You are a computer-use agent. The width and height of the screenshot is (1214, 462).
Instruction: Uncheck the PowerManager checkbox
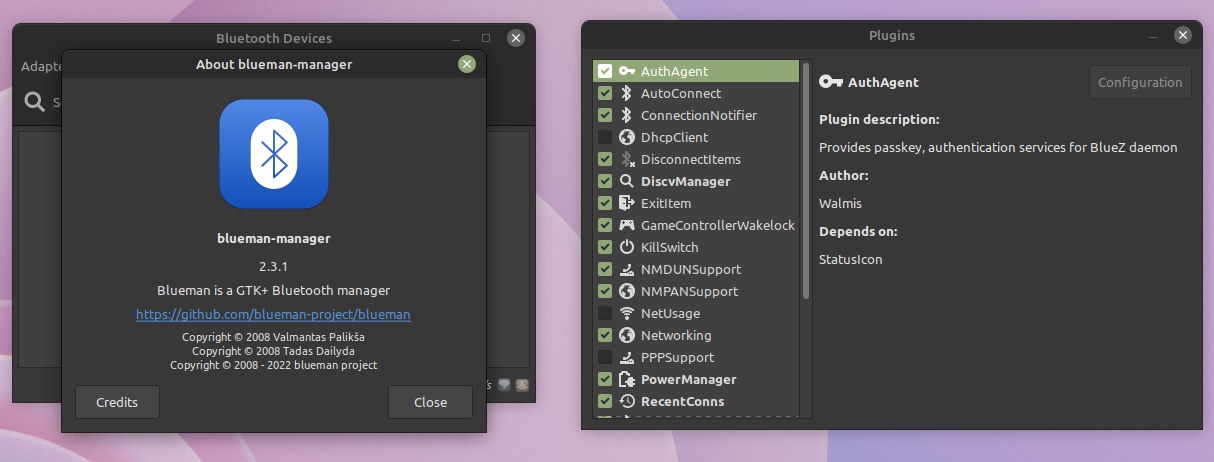coord(605,379)
